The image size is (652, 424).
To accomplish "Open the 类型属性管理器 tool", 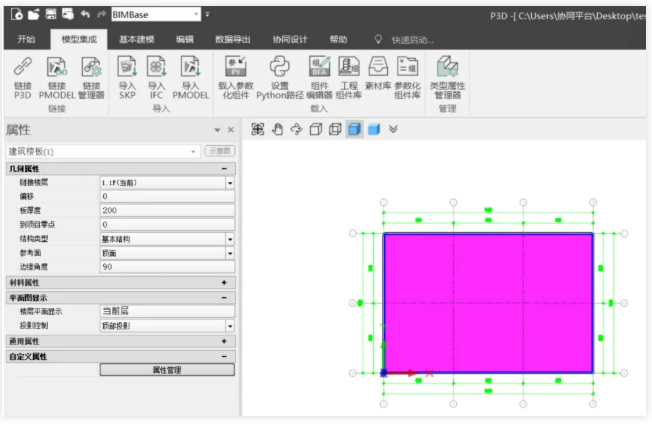I will pos(447,78).
